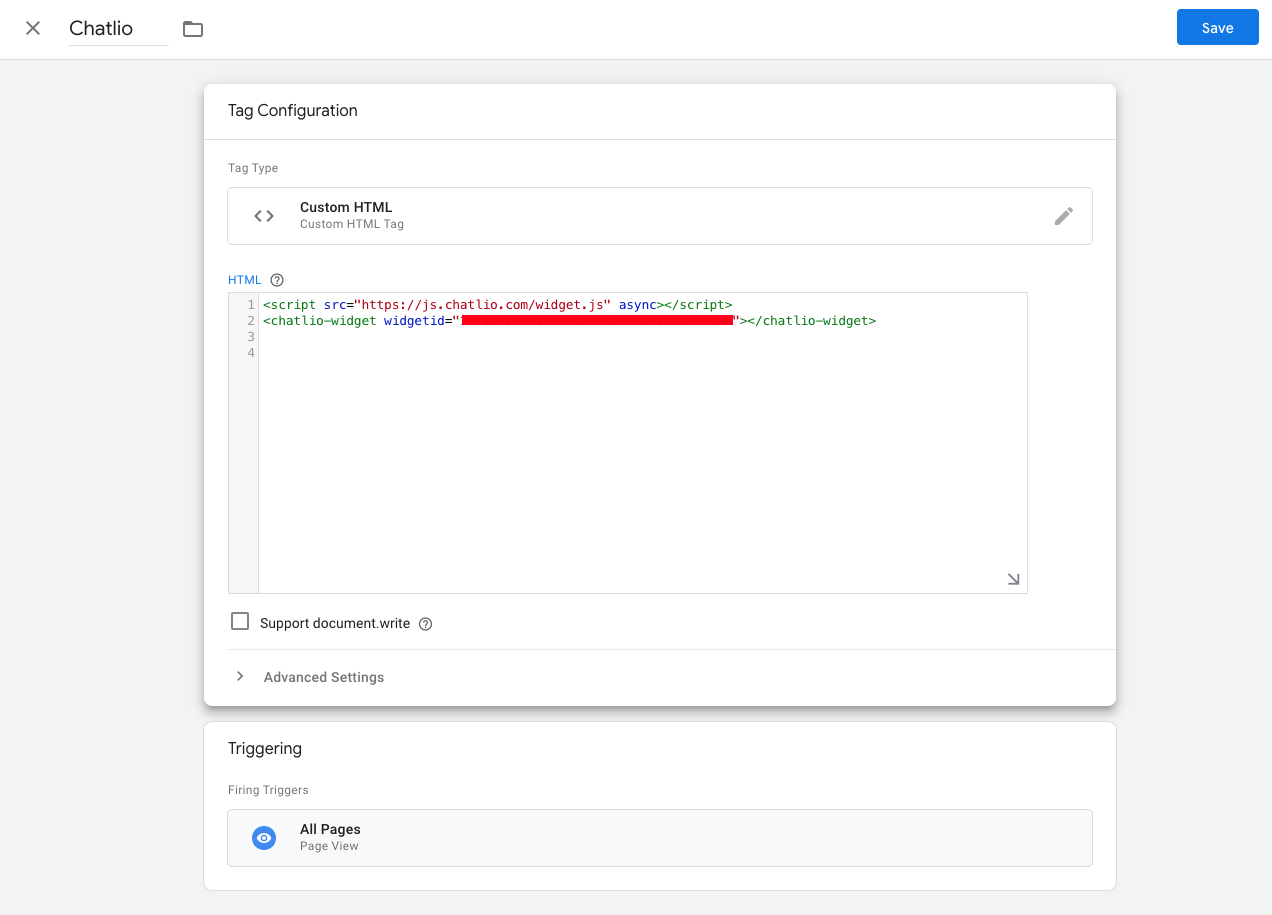This screenshot has width=1272, height=915.
Task: Close the tag editor with the X icon
Action: (x=33, y=28)
